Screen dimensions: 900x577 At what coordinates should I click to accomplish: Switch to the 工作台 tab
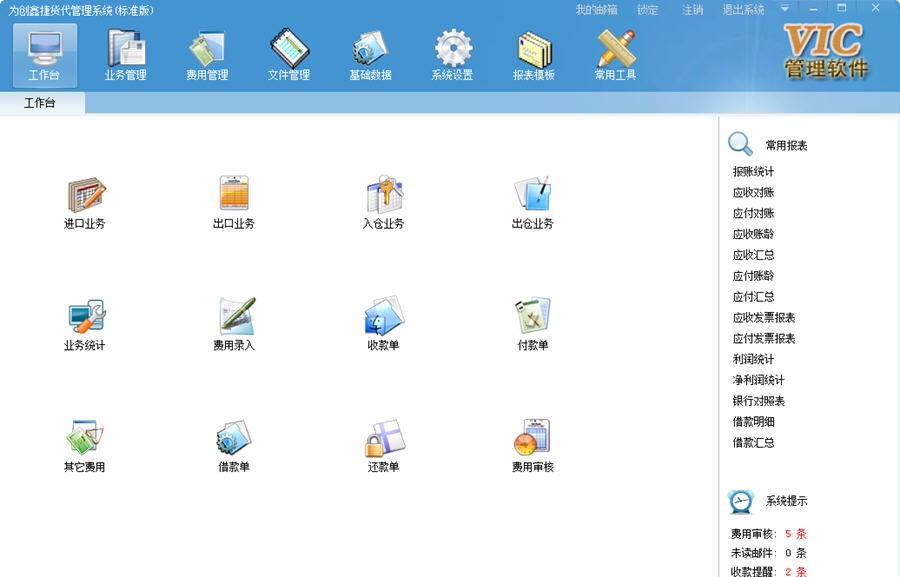pyautogui.click(x=40, y=102)
